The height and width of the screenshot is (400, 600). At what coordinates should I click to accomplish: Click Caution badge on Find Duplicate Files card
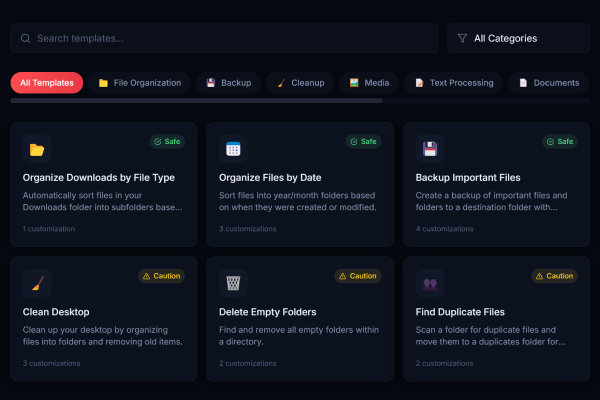[554, 276]
